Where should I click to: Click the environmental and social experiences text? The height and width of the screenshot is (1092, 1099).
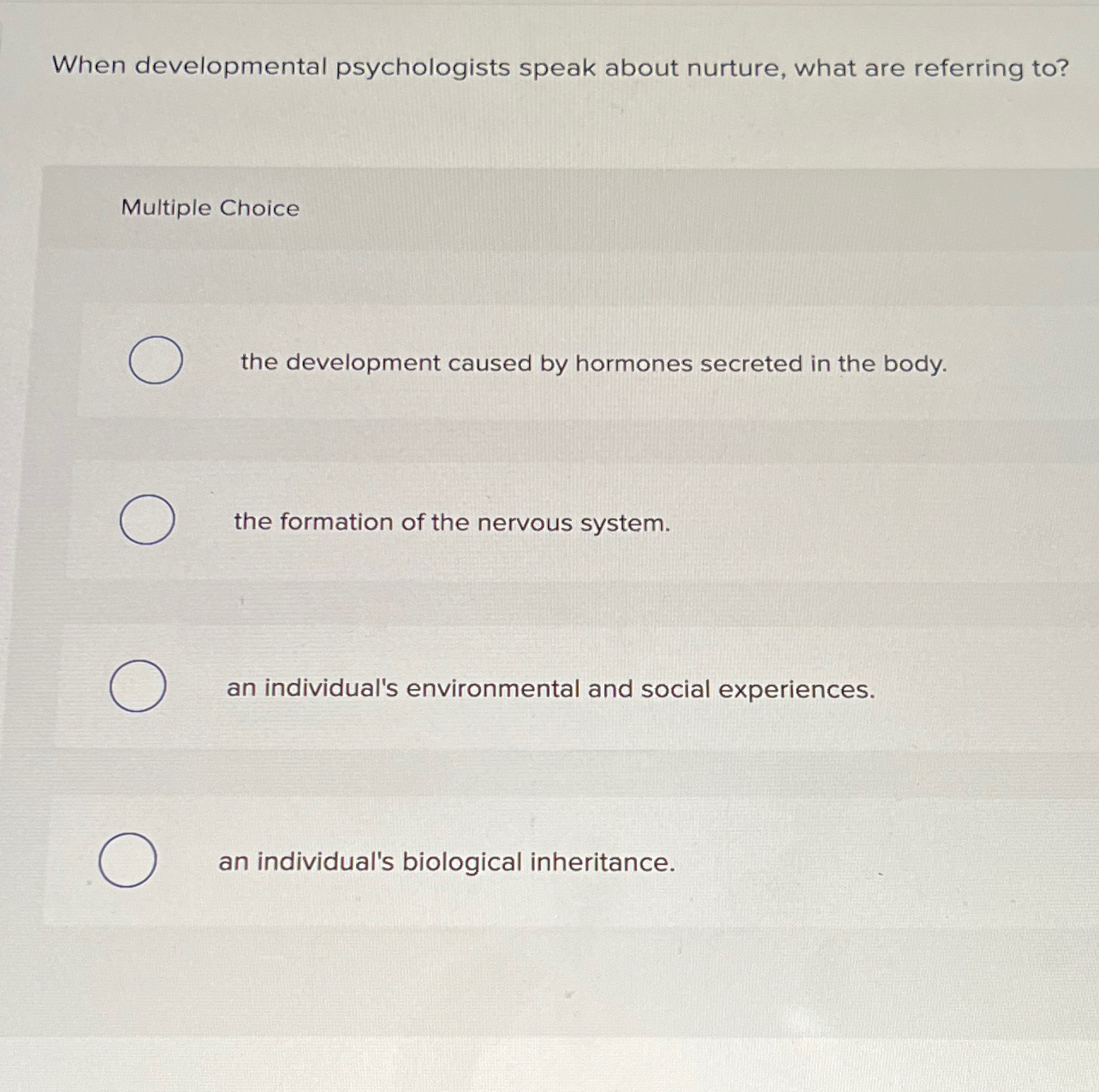pyautogui.click(x=550, y=689)
